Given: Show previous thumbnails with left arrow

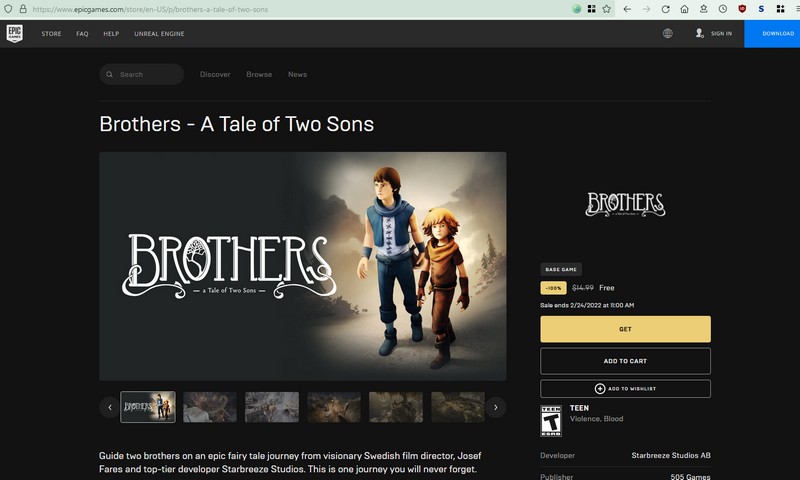Looking at the screenshot, I should (109, 407).
